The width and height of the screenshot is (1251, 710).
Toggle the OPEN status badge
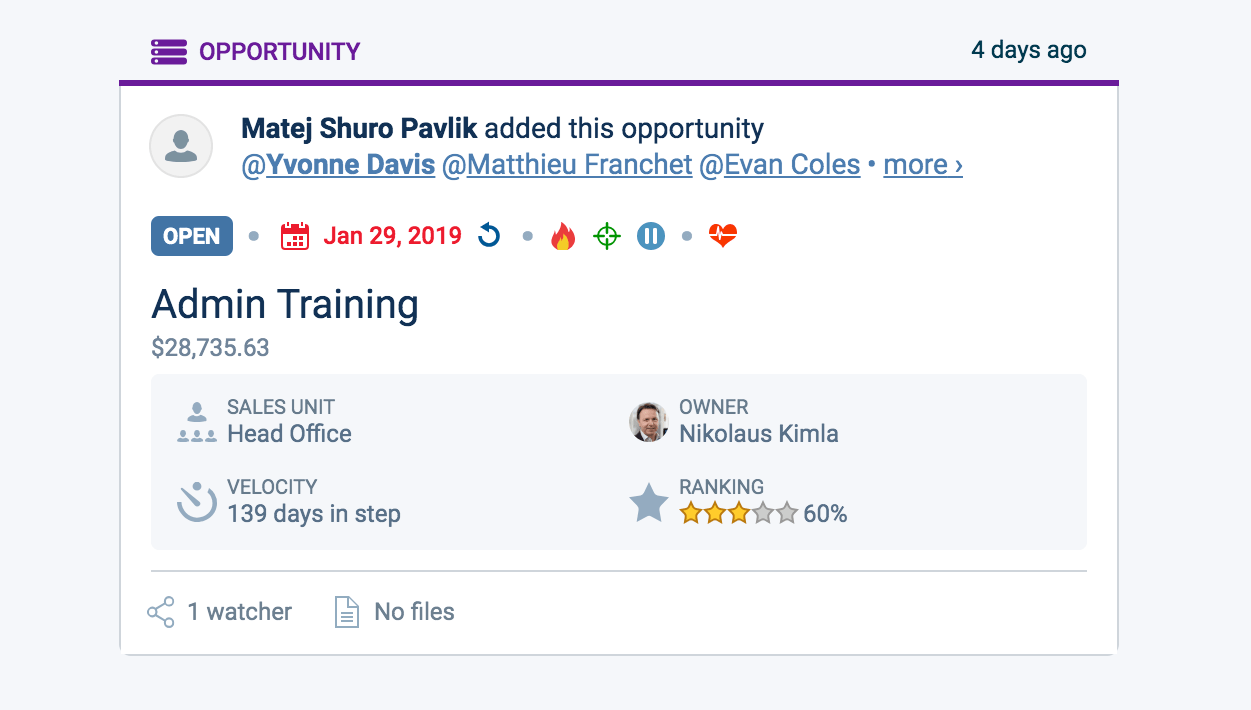[x=191, y=236]
